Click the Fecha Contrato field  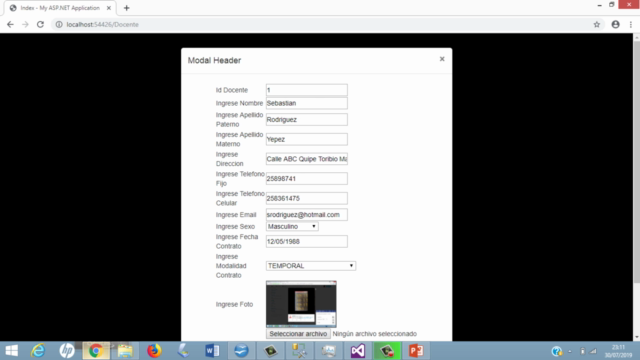click(307, 242)
